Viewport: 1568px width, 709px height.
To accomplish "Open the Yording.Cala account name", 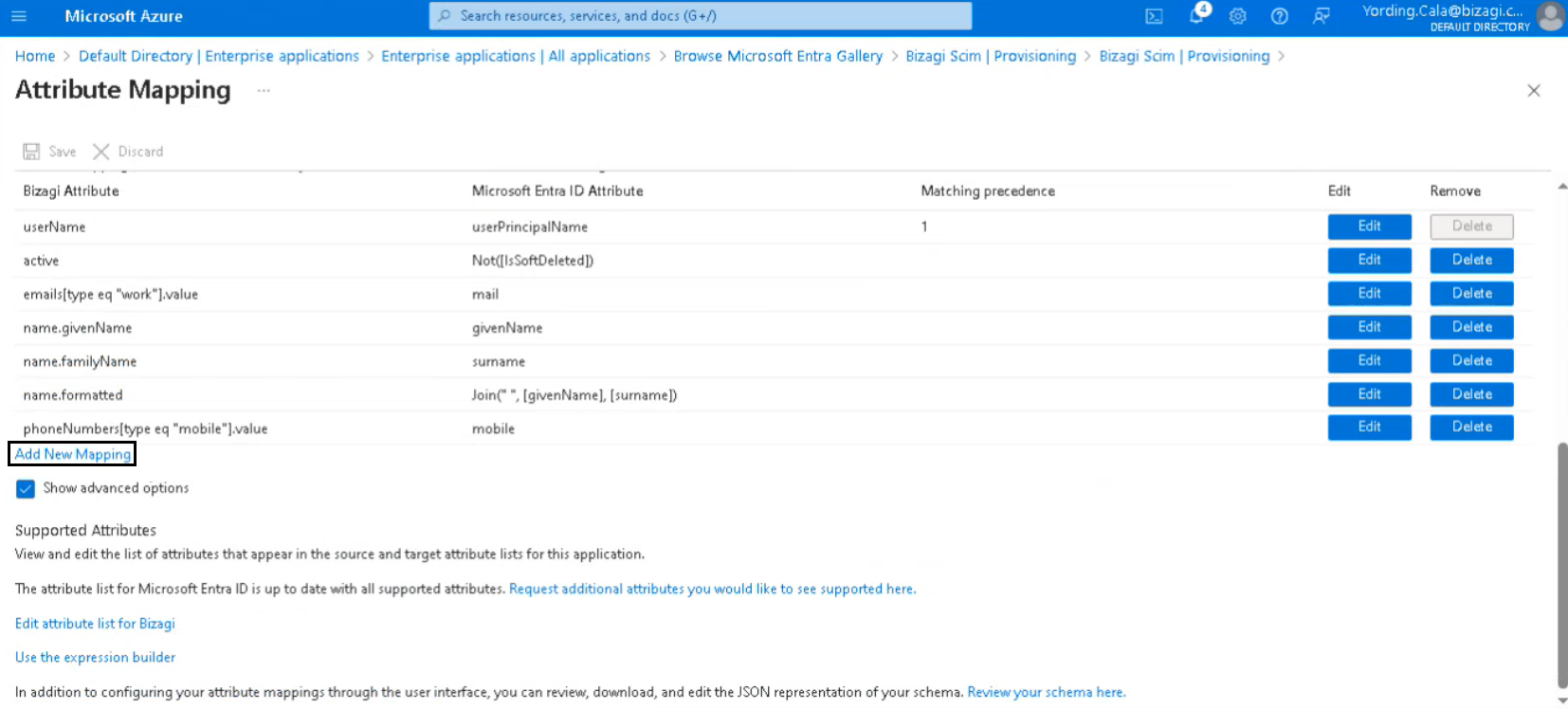I will [1443, 11].
